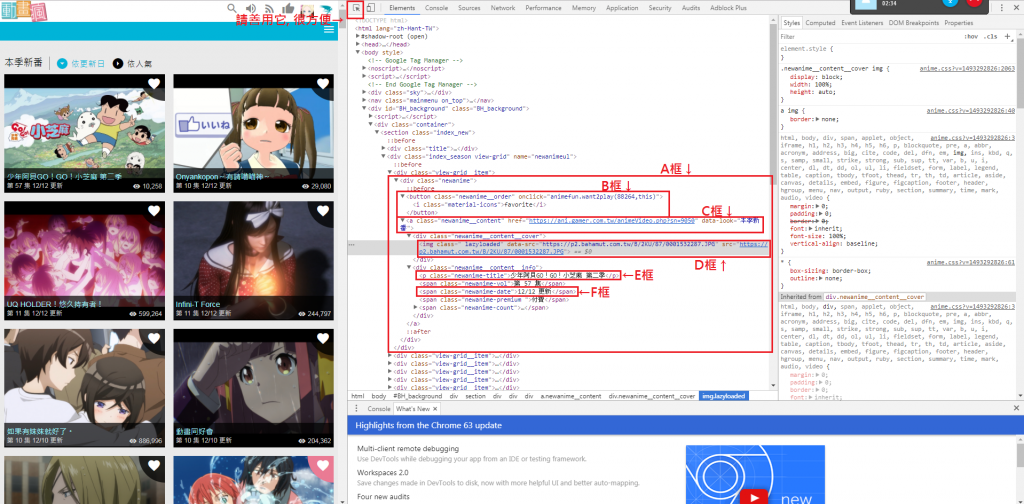Close the What's New drawer tab
This screenshot has height=504, width=1024.
pyautogui.click(x=435, y=409)
